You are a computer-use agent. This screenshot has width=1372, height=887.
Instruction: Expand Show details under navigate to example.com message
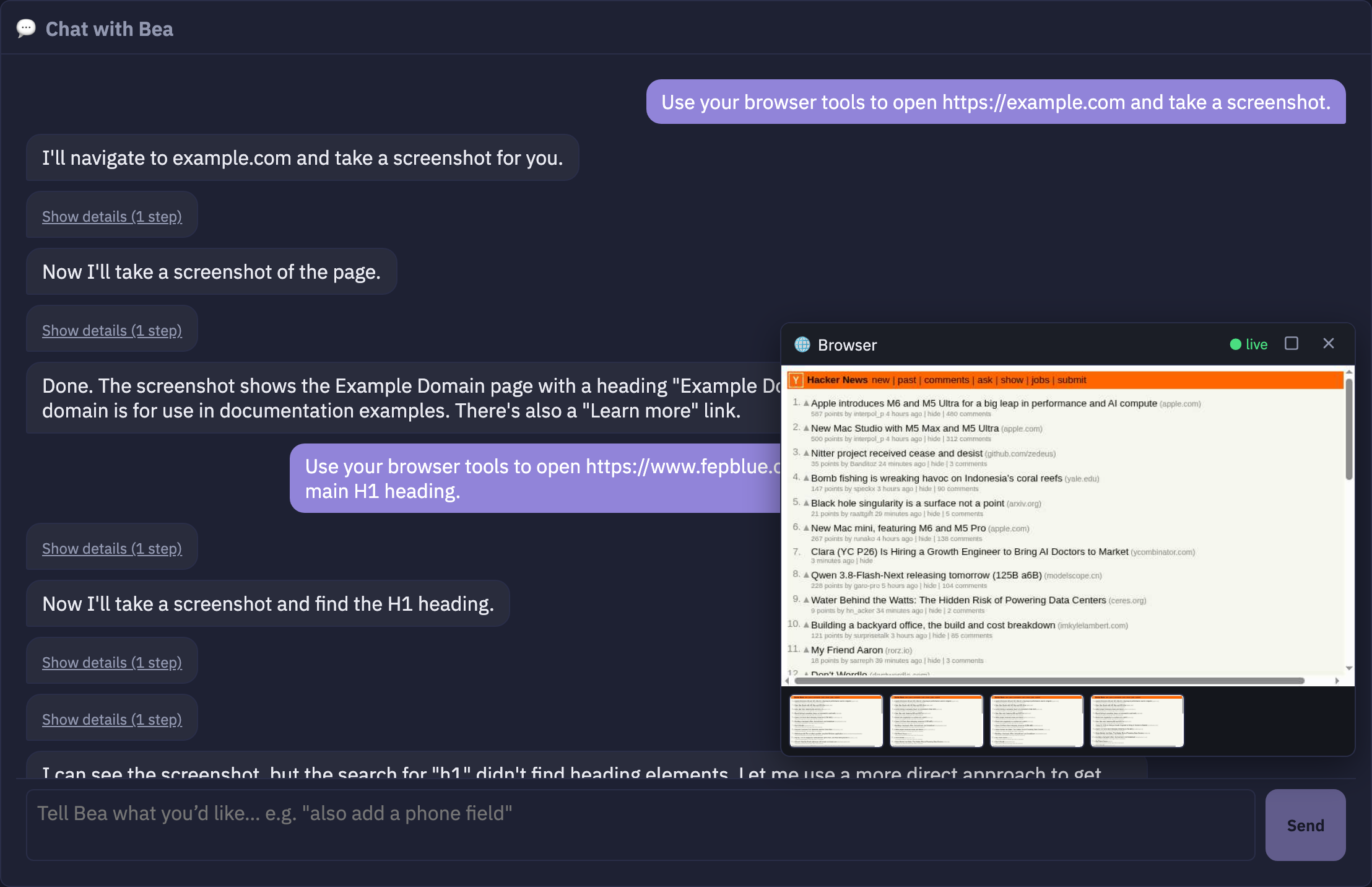tap(112, 217)
